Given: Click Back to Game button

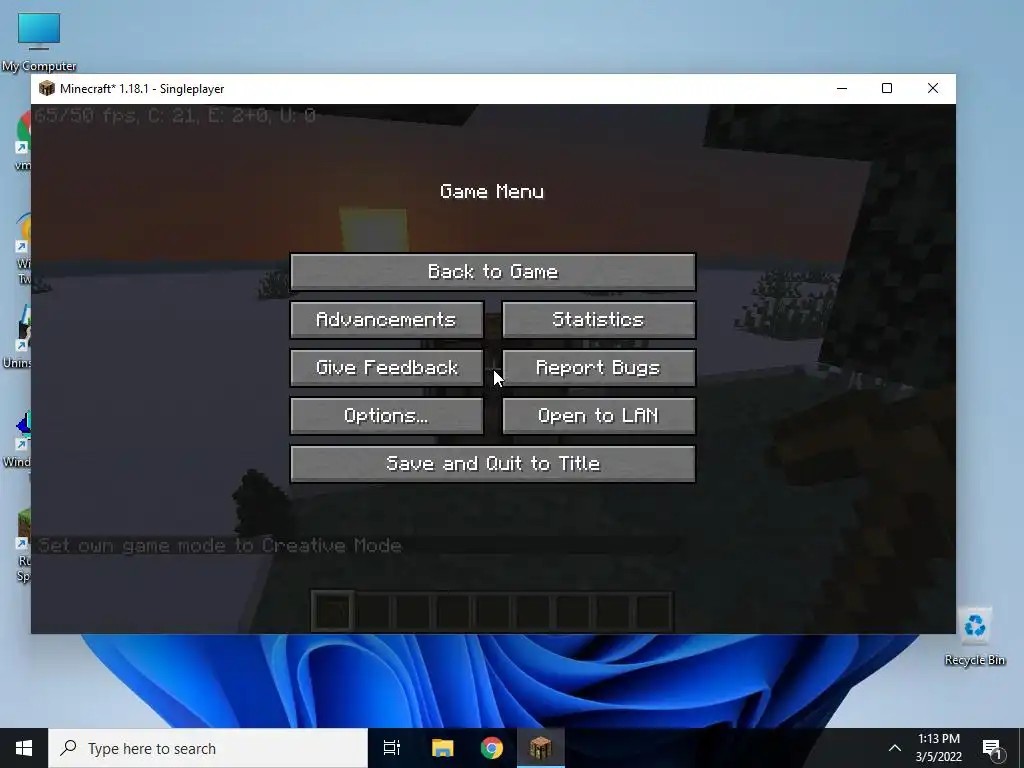Looking at the screenshot, I should click(x=493, y=272).
